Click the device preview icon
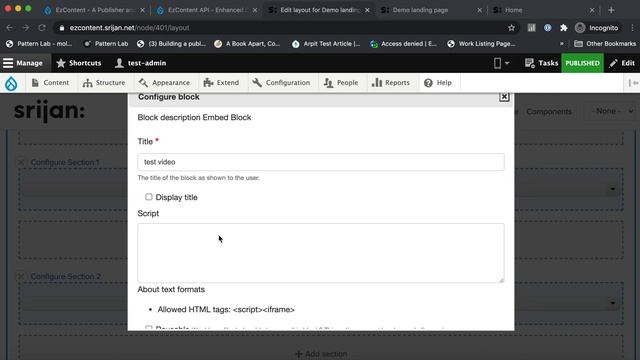The height and width of the screenshot is (360, 640). tap(497, 63)
